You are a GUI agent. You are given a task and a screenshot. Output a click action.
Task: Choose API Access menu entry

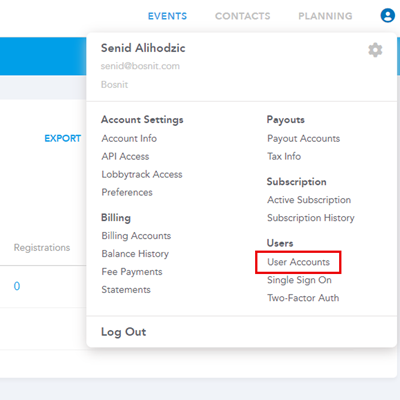pos(125,156)
